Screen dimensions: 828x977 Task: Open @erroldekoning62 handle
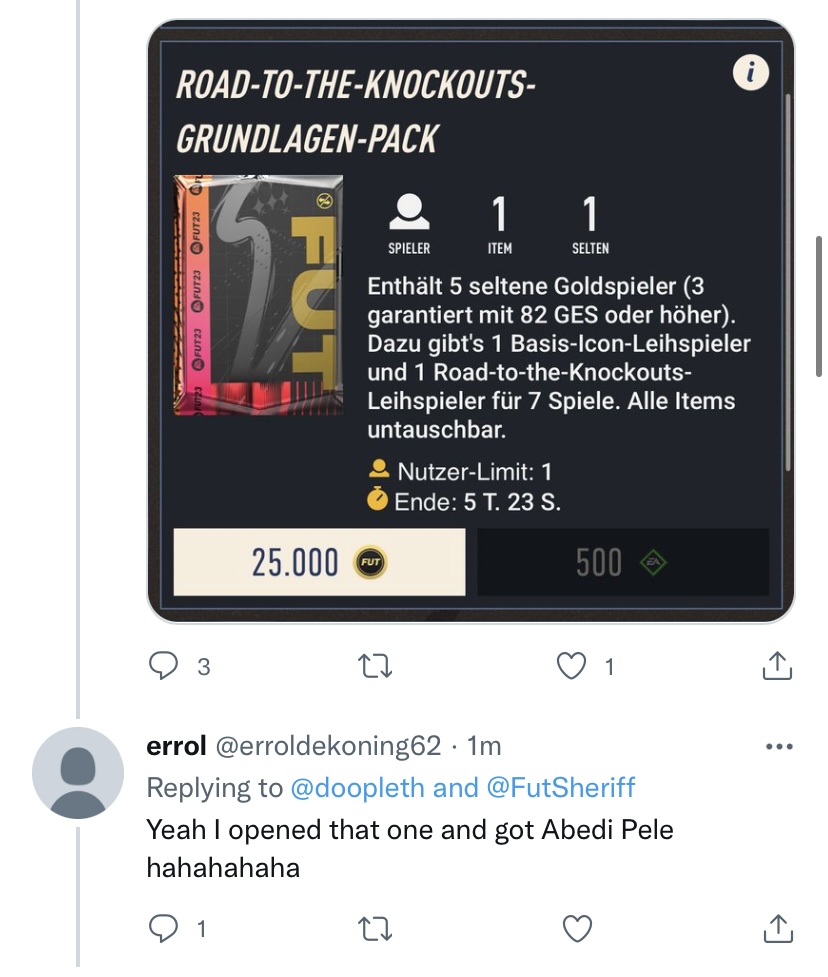[328, 746]
